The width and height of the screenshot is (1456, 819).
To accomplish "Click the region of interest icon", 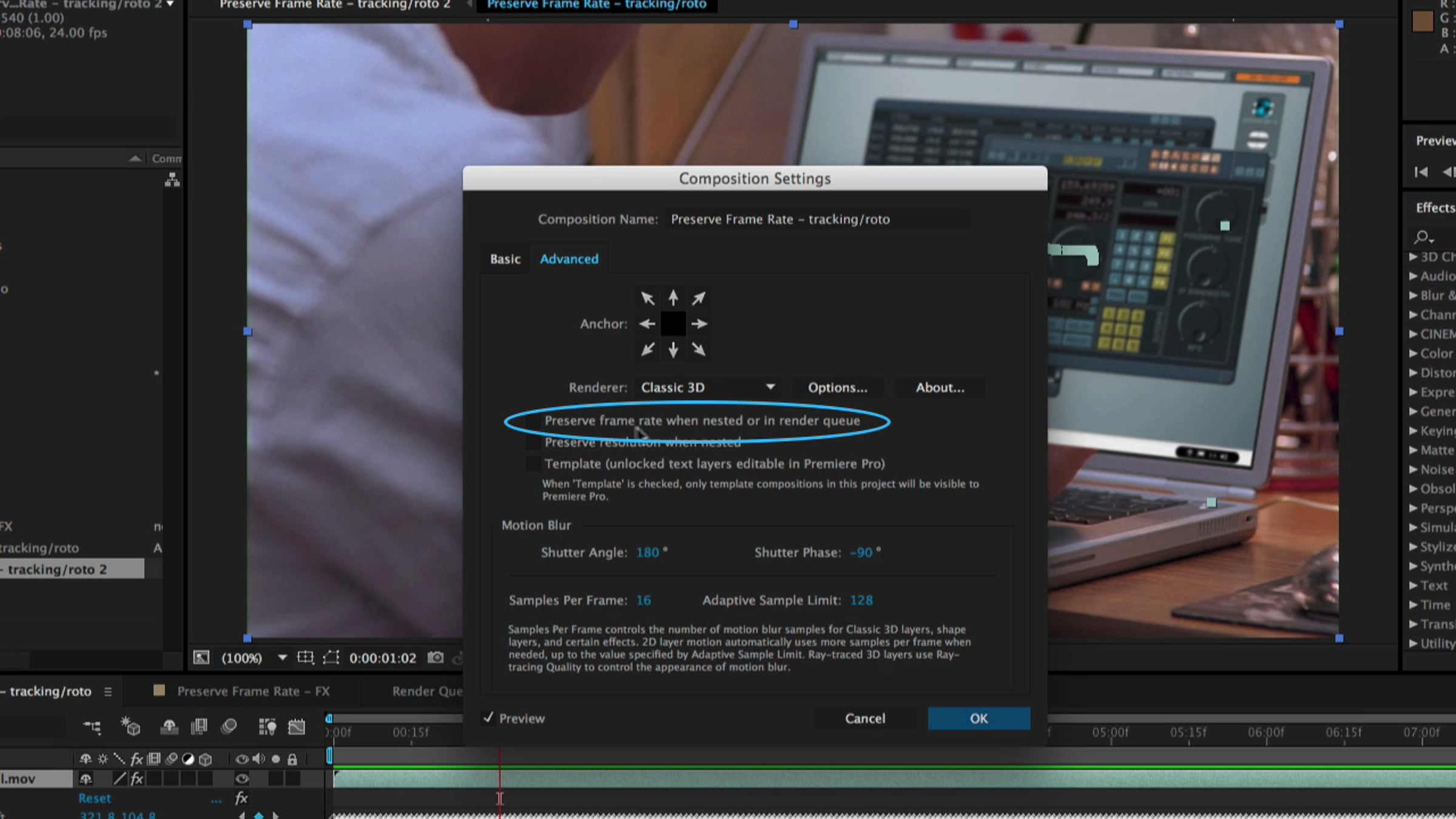I will [x=305, y=658].
